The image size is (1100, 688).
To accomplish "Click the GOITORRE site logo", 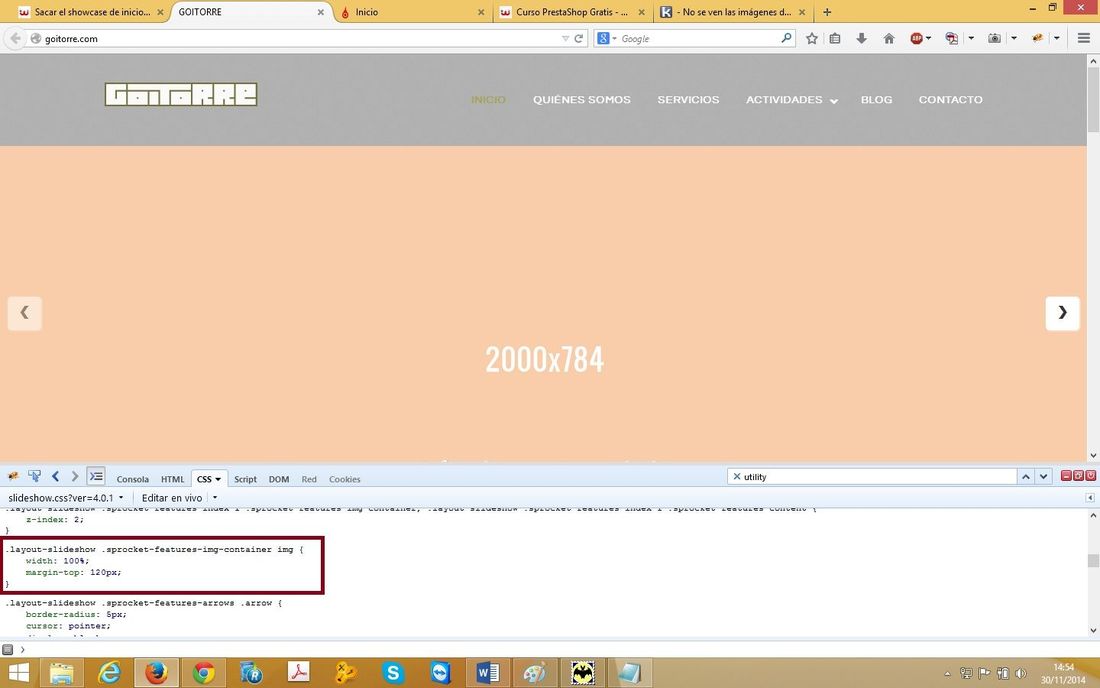I will [x=181, y=95].
